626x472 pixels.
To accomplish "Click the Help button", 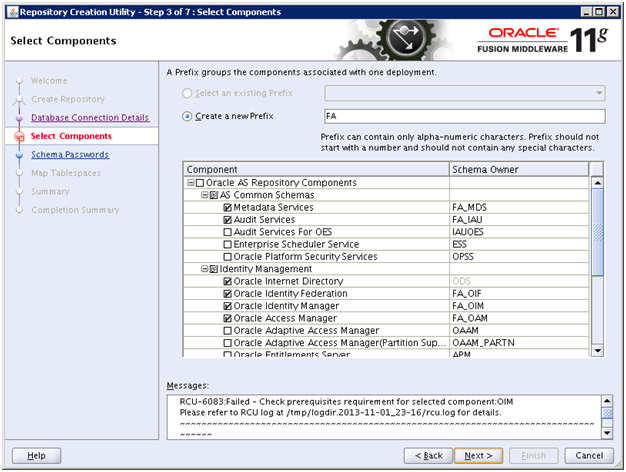I will (36, 456).
